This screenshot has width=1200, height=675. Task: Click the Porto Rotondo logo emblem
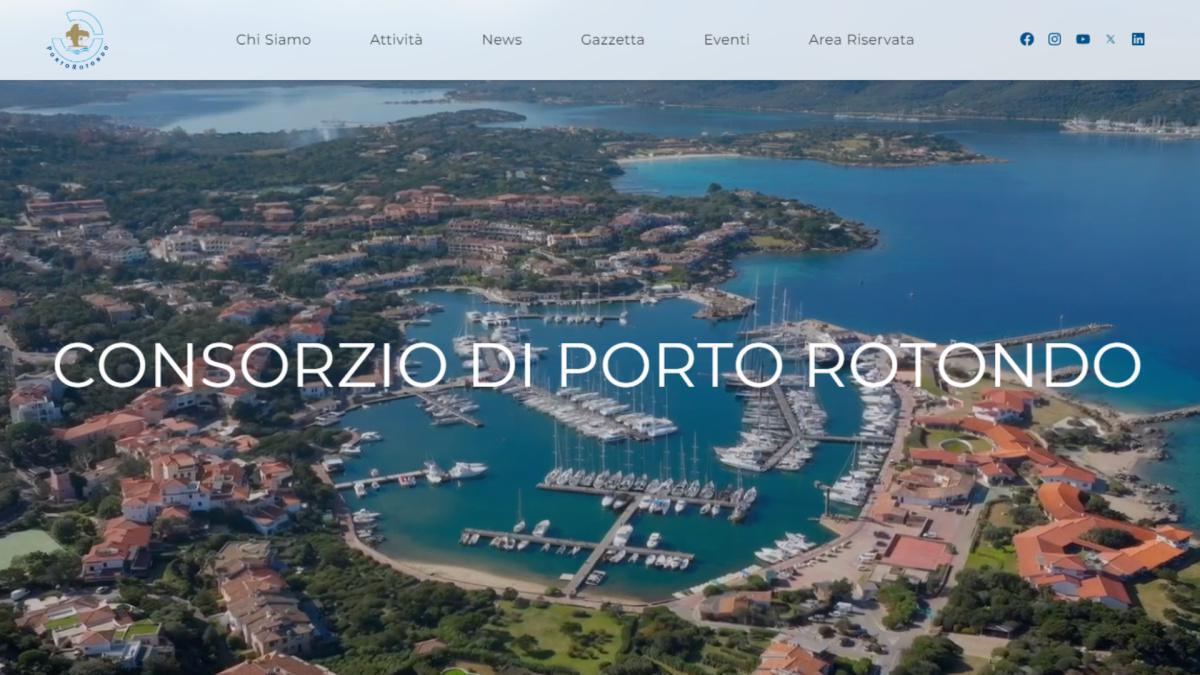point(78,39)
